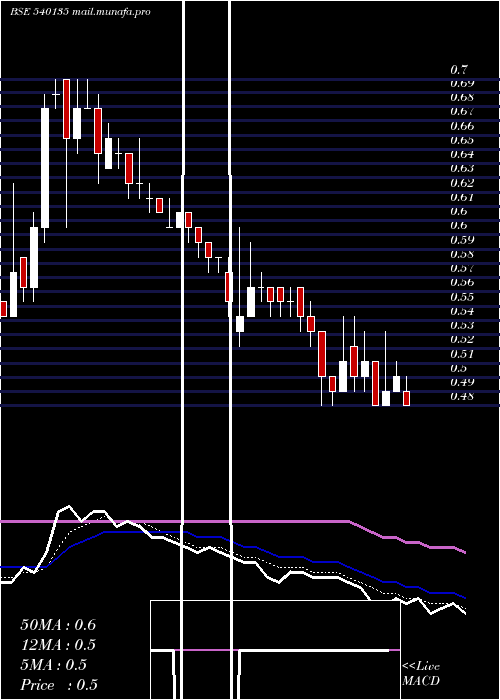Click the 0.68 price axis label
The width and height of the screenshot is (500, 700).
click(462, 97)
